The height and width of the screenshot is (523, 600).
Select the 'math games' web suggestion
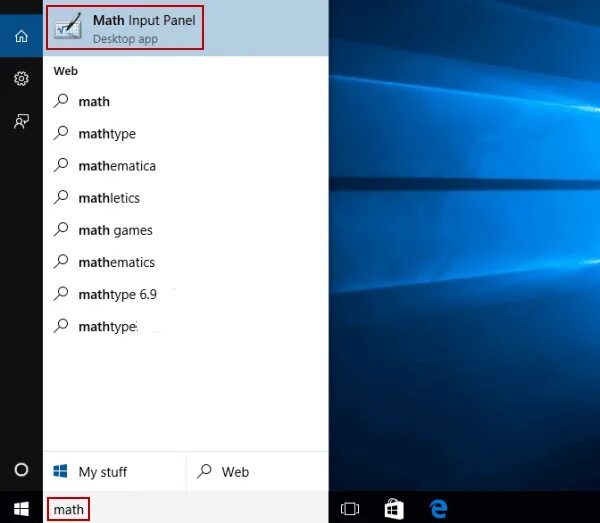click(x=186, y=230)
